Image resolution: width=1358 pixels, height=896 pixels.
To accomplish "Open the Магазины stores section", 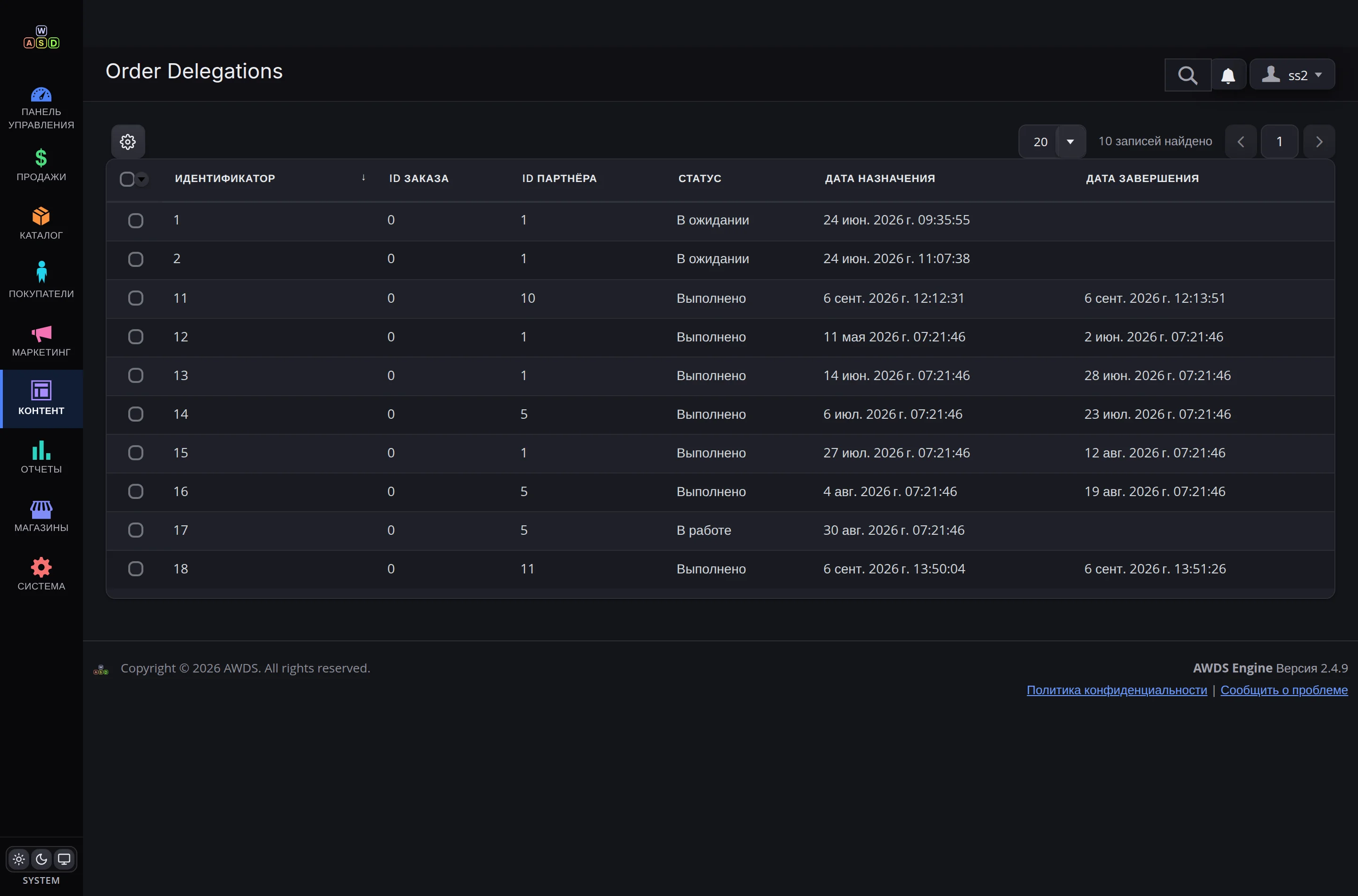I will pos(41,516).
